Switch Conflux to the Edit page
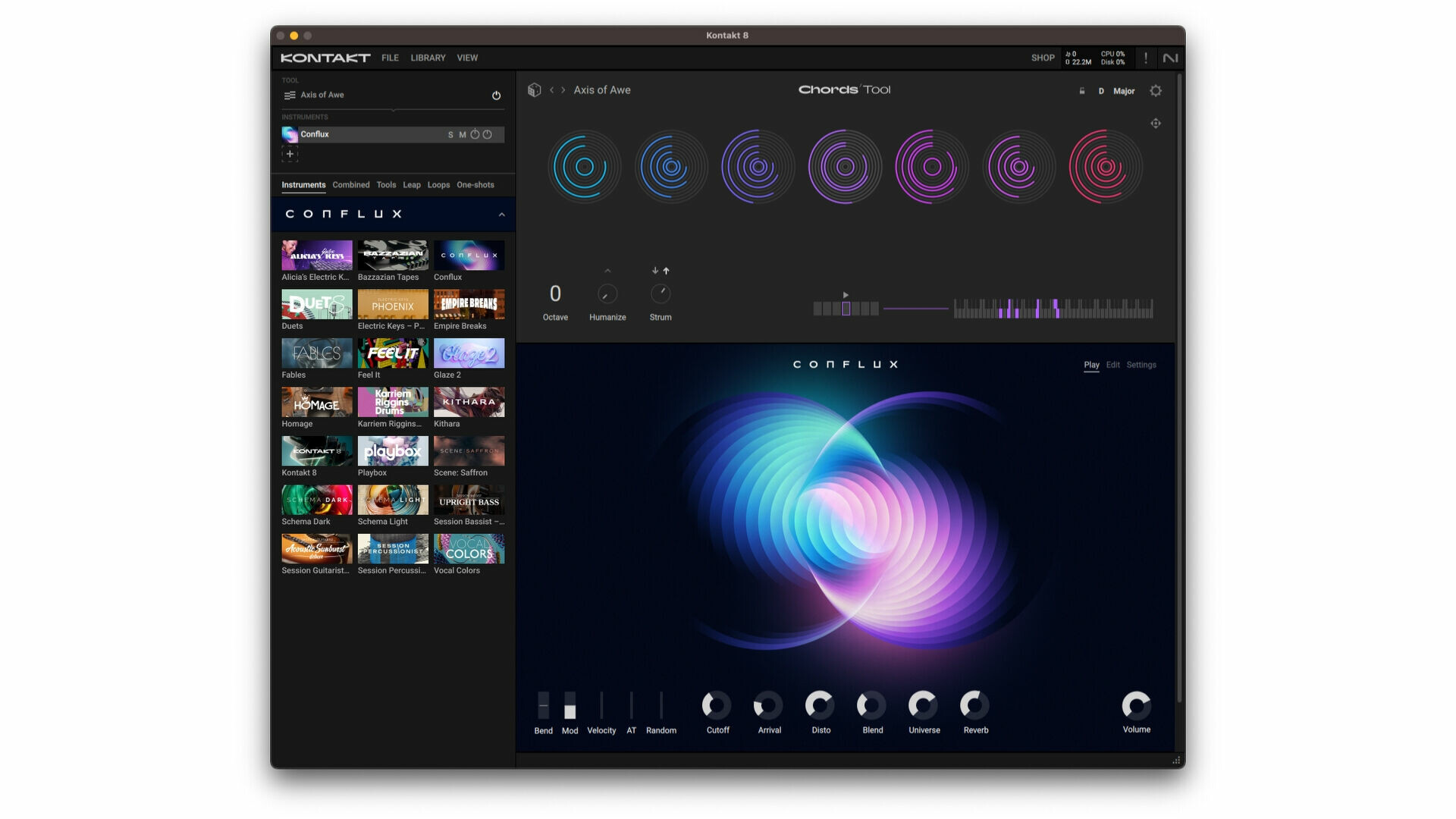1456x819 pixels. (x=1112, y=365)
